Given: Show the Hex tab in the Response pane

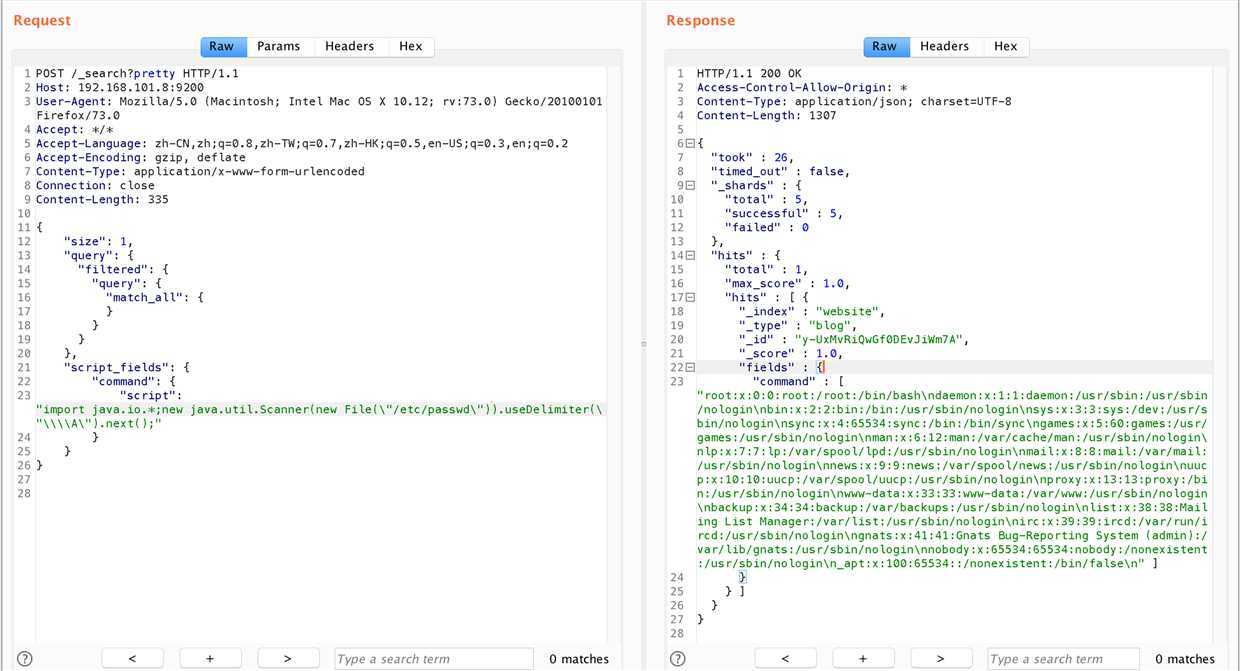Looking at the screenshot, I should pos(1005,46).
